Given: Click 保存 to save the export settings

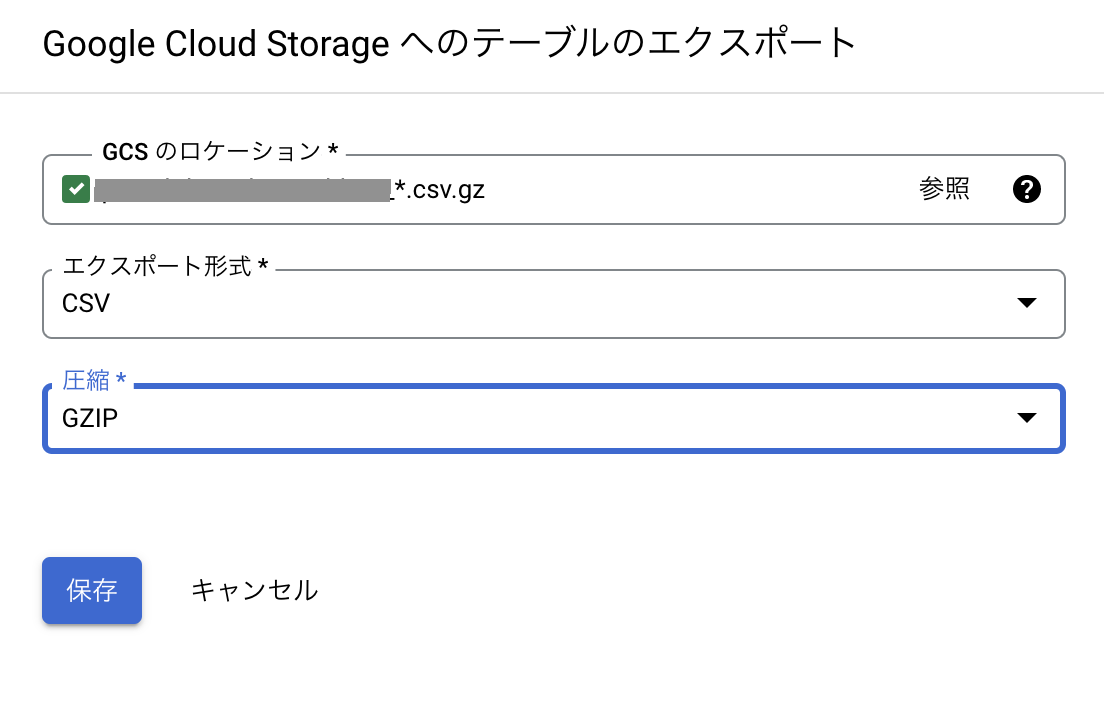Looking at the screenshot, I should coord(91,590).
